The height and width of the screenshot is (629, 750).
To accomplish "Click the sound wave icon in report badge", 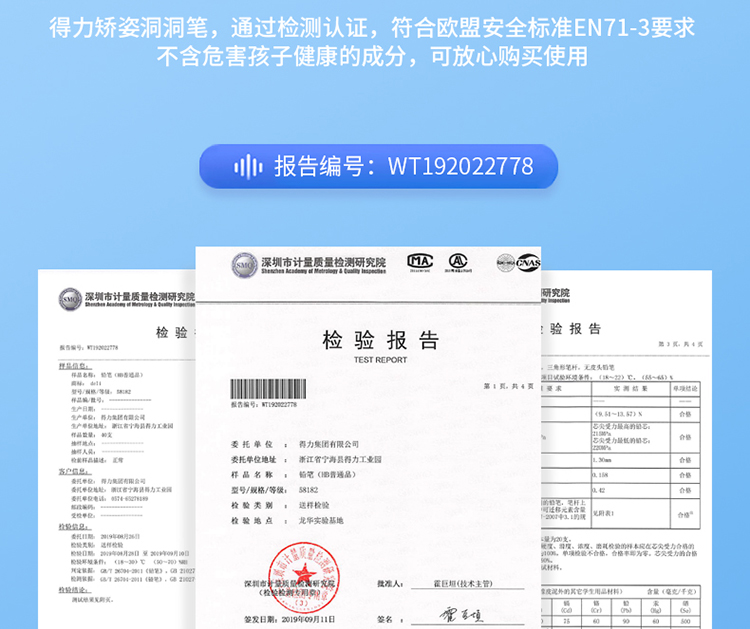I will coord(247,166).
